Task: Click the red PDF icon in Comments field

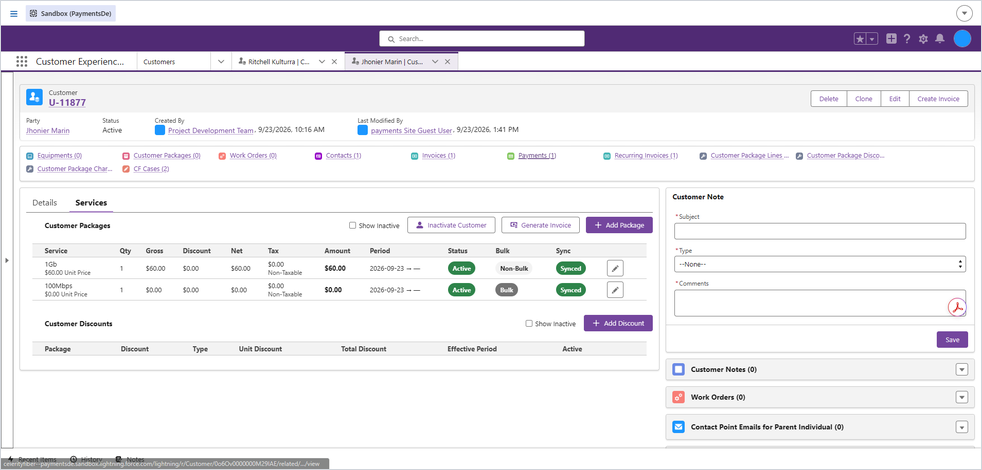Action: (x=958, y=308)
